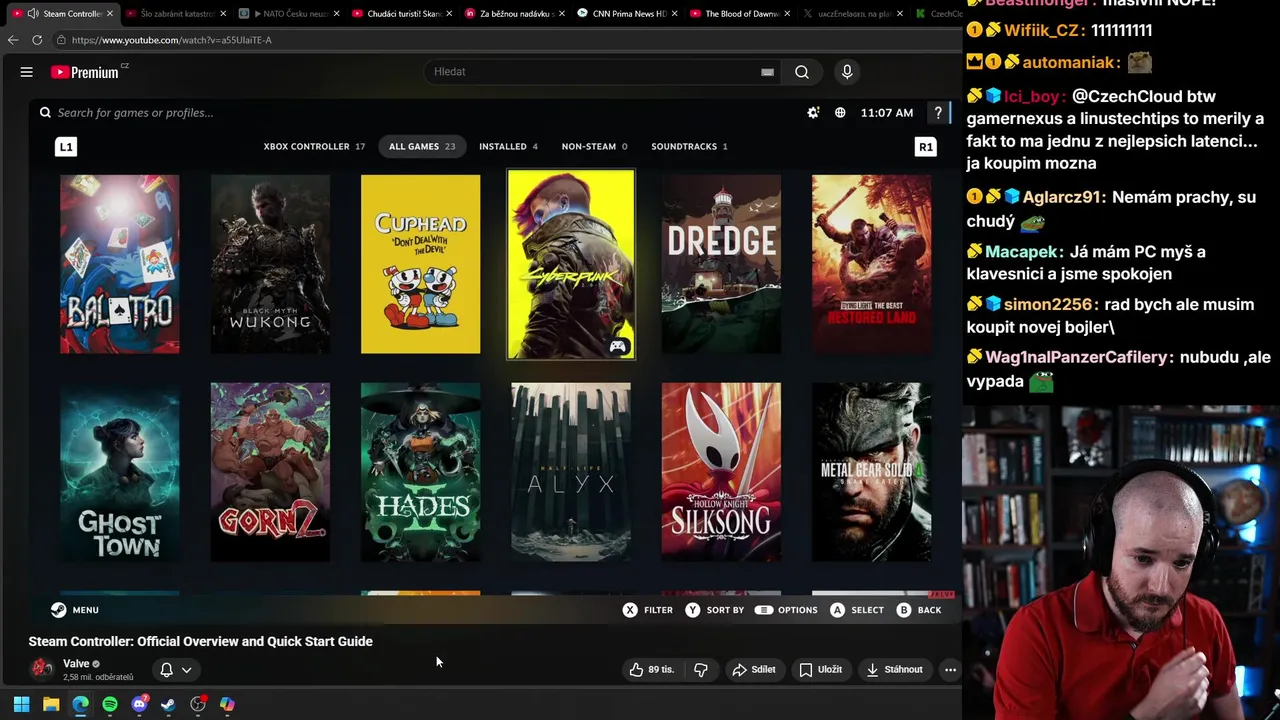Open Microsoft Edge from the taskbar
This screenshot has width=1280, height=720.
coord(80,704)
